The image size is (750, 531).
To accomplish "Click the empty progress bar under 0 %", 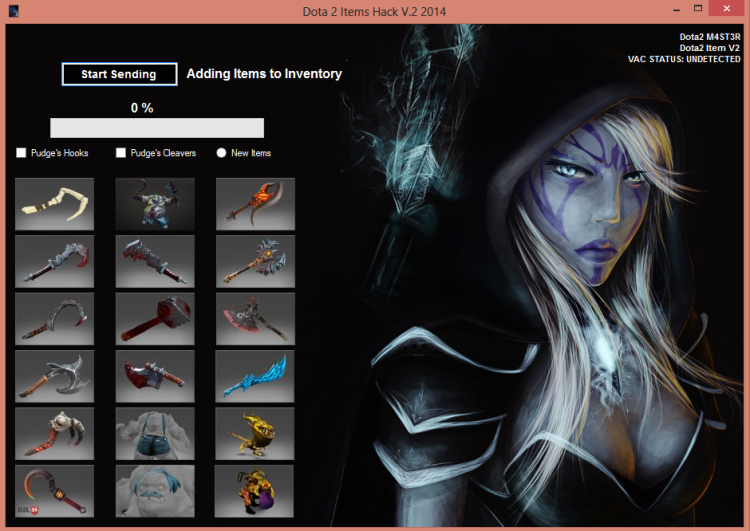I will 157,128.
